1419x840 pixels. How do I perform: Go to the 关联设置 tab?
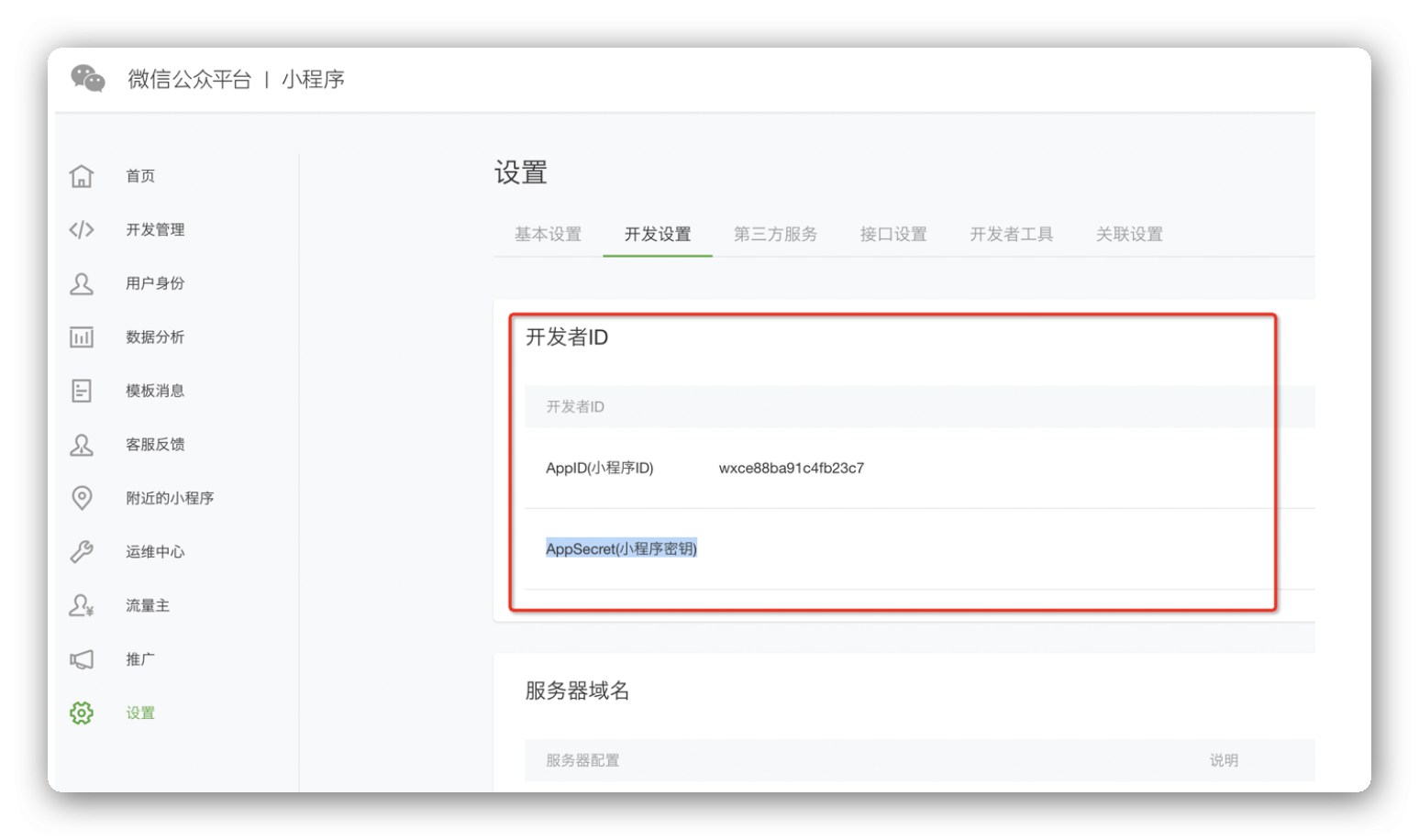pos(1129,234)
